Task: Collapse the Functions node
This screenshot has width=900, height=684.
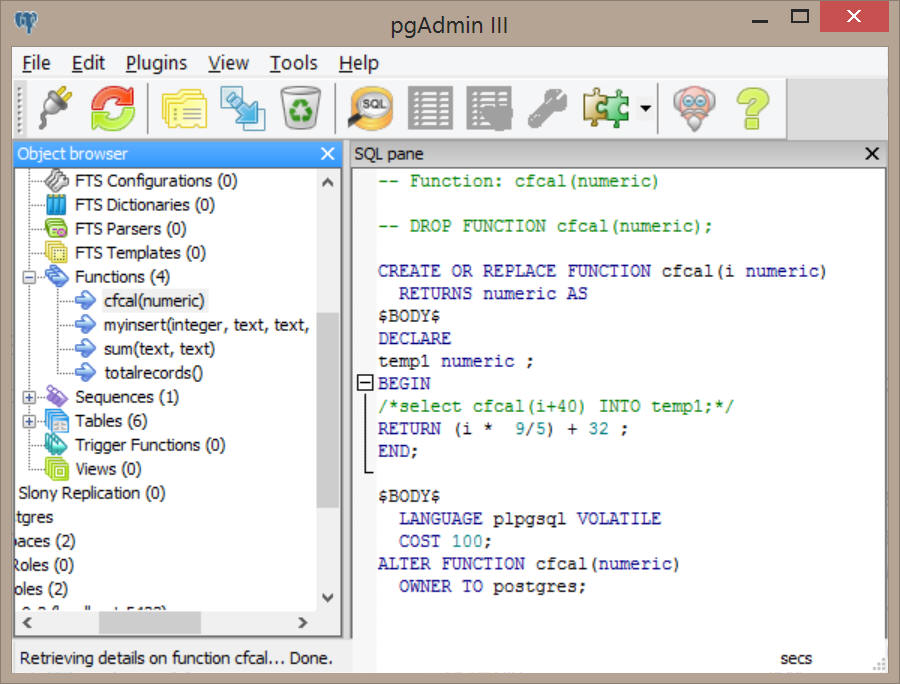Action: point(29,278)
